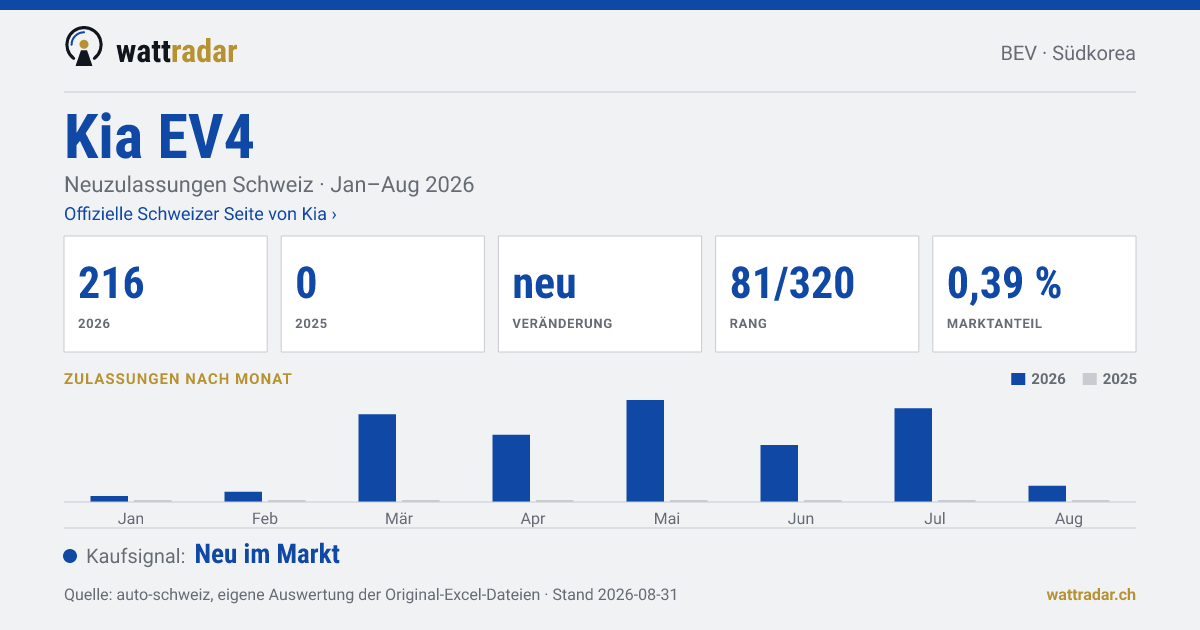
Task: Click the 'Neu im Markt' signal text
Action: coord(267,554)
